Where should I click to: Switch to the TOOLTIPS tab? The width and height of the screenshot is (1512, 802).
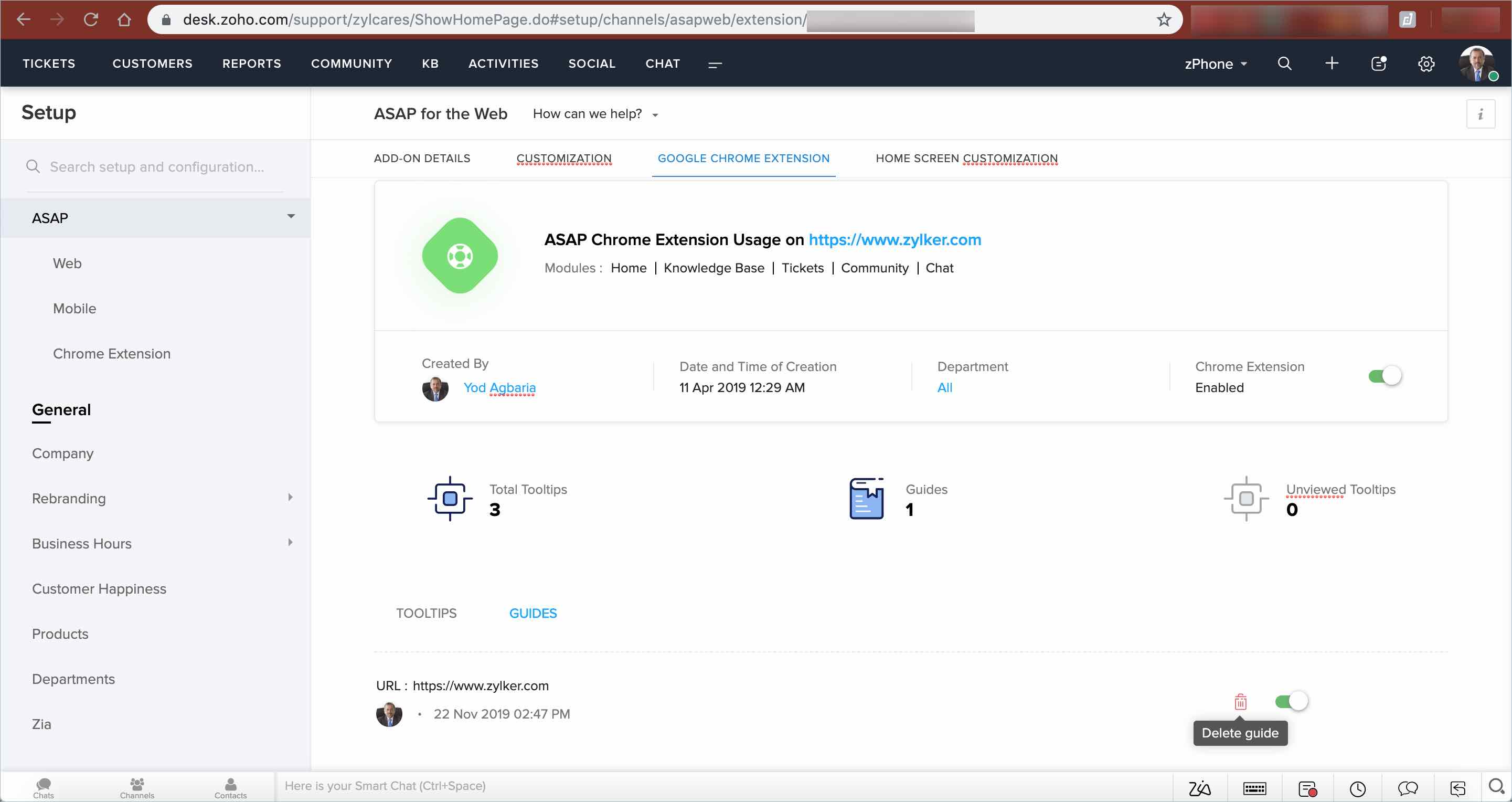(x=426, y=613)
